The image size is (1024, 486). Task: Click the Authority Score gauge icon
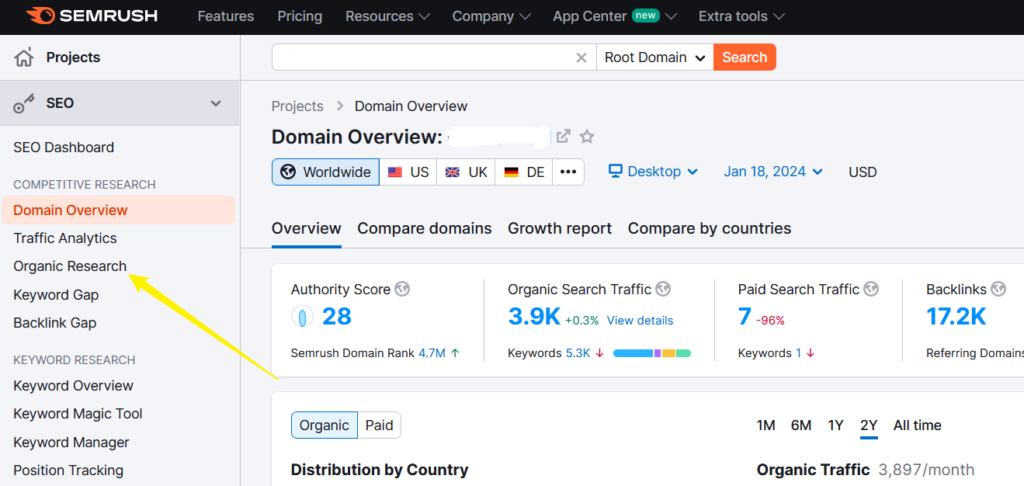tap(302, 317)
